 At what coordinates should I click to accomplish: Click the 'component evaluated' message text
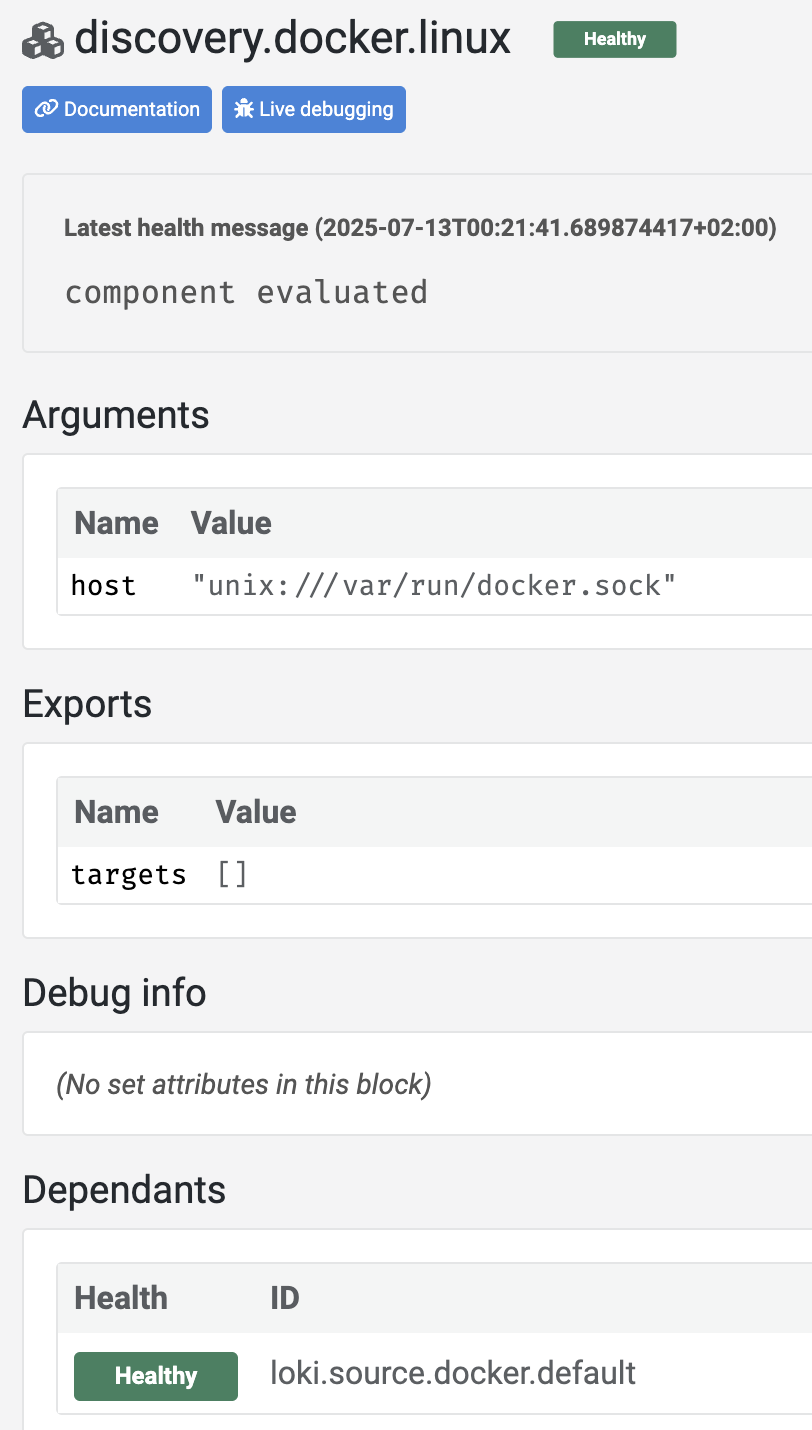[x=246, y=292]
